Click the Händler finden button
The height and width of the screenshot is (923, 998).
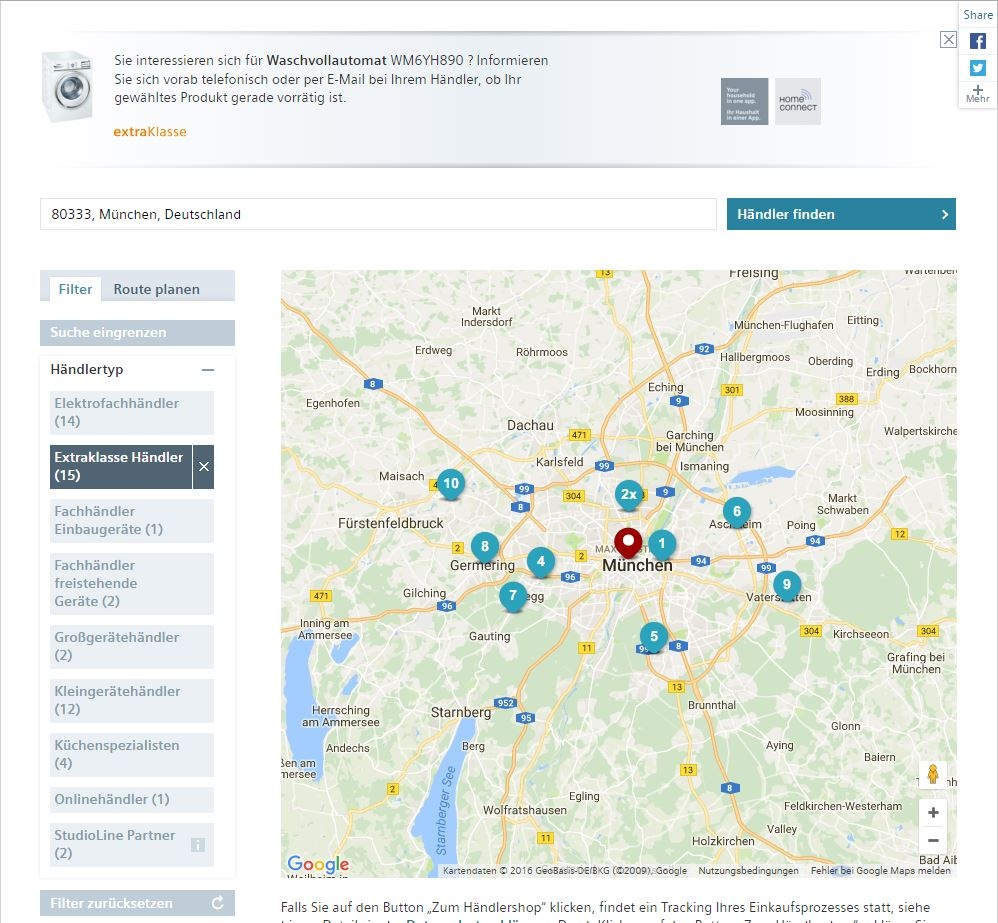[x=841, y=214]
